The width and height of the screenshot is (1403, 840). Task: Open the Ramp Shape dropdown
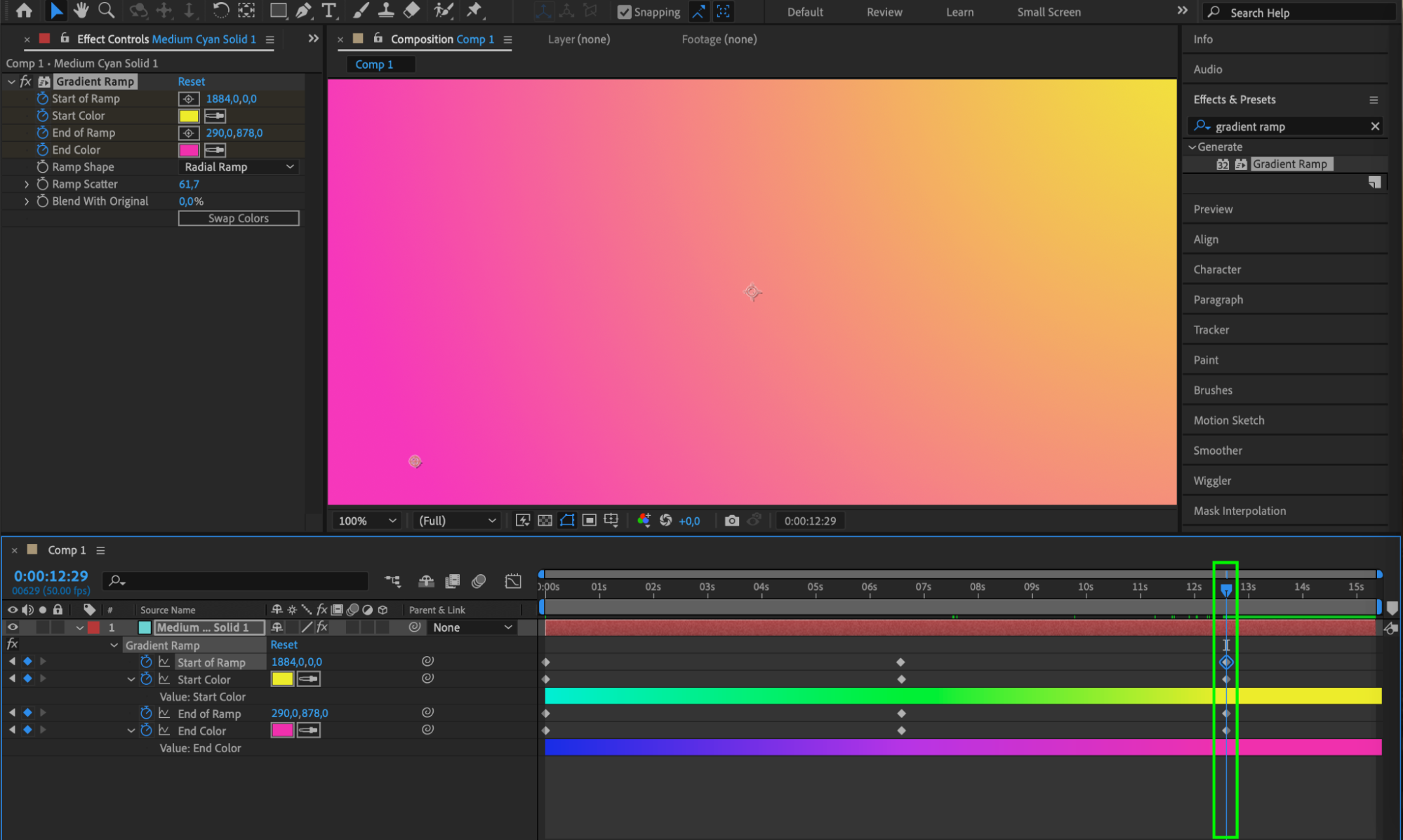tap(239, 167)
